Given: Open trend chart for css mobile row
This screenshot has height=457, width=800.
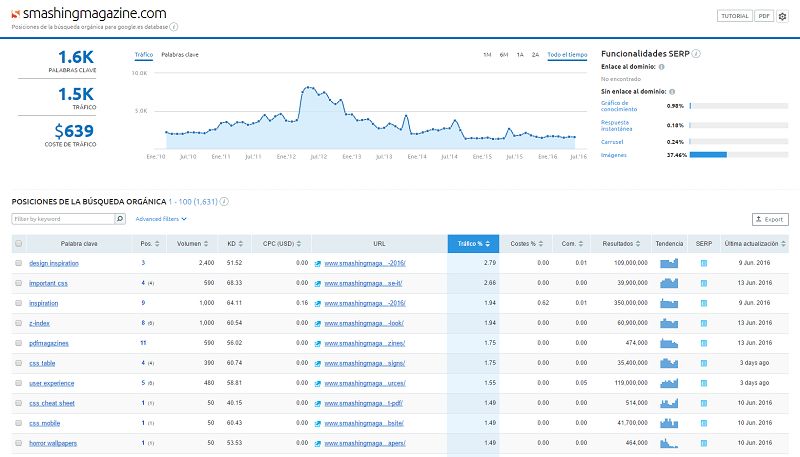Looking at the screenshot, I should [x=669, y=423].
